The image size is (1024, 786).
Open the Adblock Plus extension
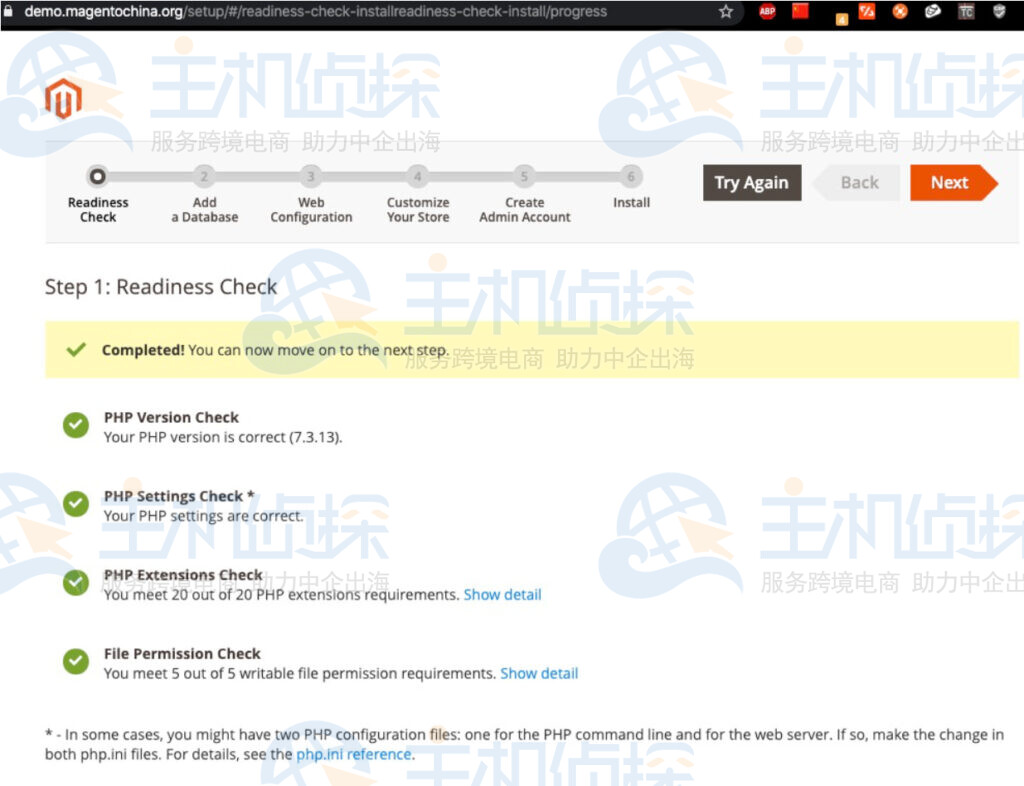767,12
